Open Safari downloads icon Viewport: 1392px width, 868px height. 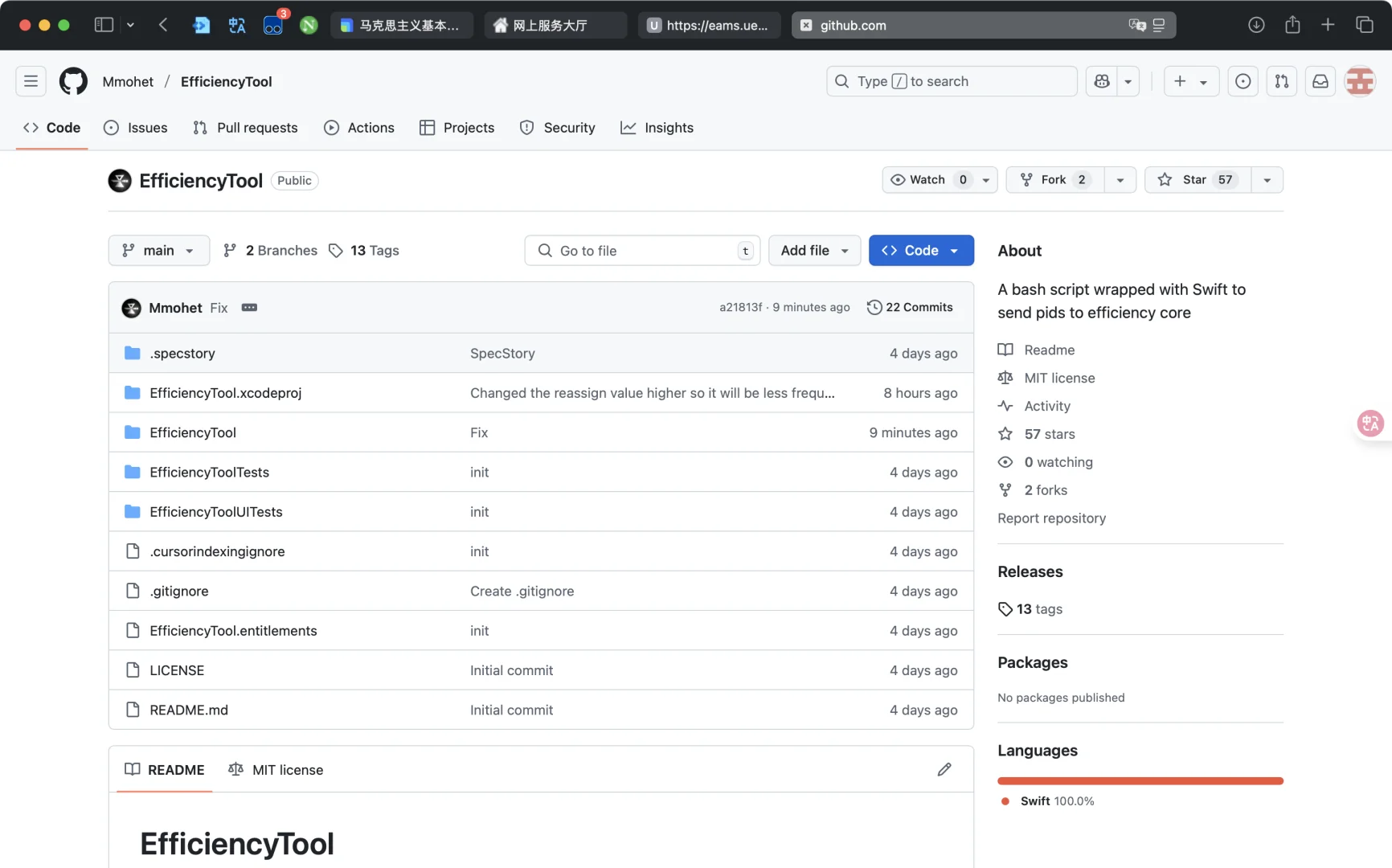click(1256, 25)
